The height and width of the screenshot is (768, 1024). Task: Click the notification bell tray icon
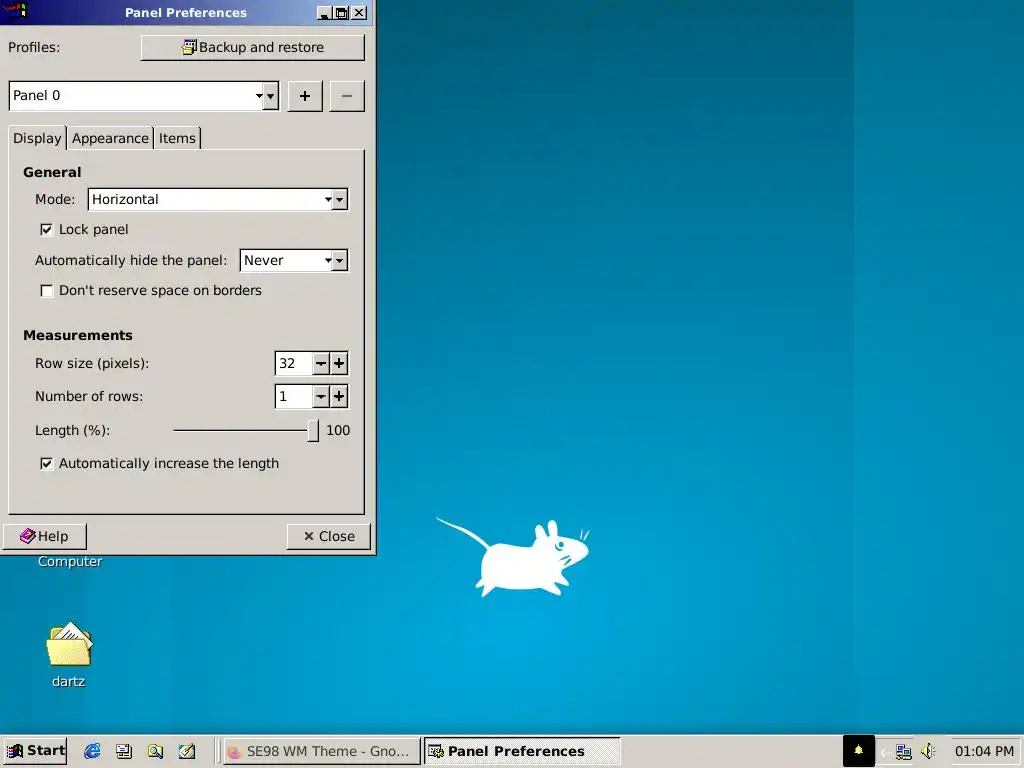pyautogui.click(x=858, y=751)
